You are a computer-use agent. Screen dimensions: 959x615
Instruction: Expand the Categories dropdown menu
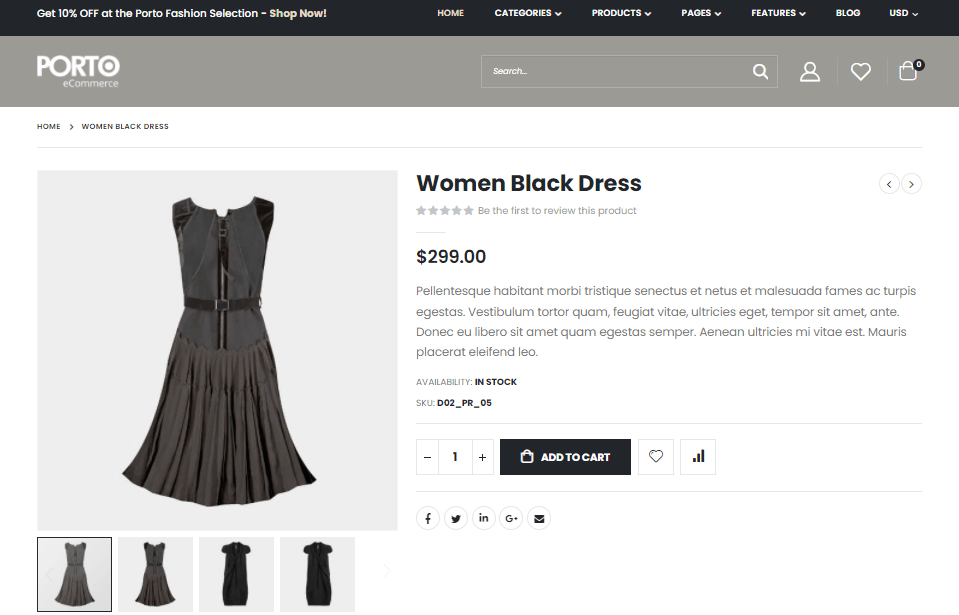pos(528,13)
